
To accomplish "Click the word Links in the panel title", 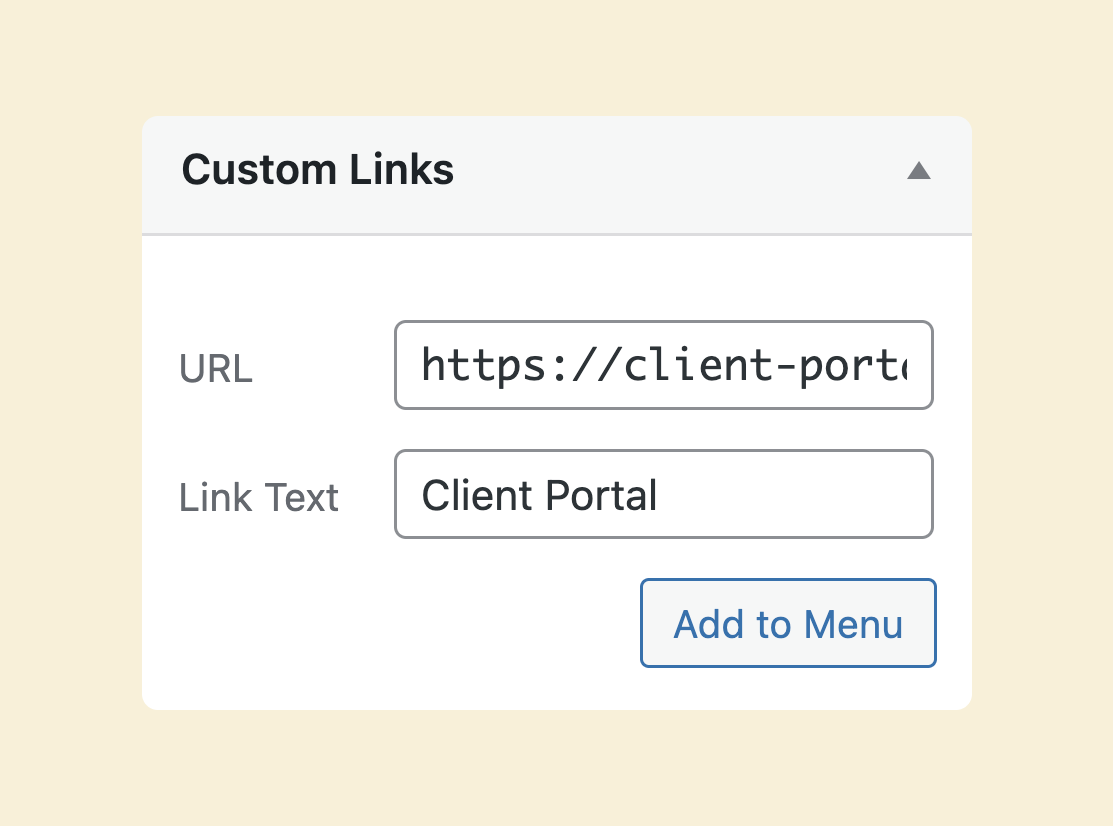I will [x=402, y=170].
